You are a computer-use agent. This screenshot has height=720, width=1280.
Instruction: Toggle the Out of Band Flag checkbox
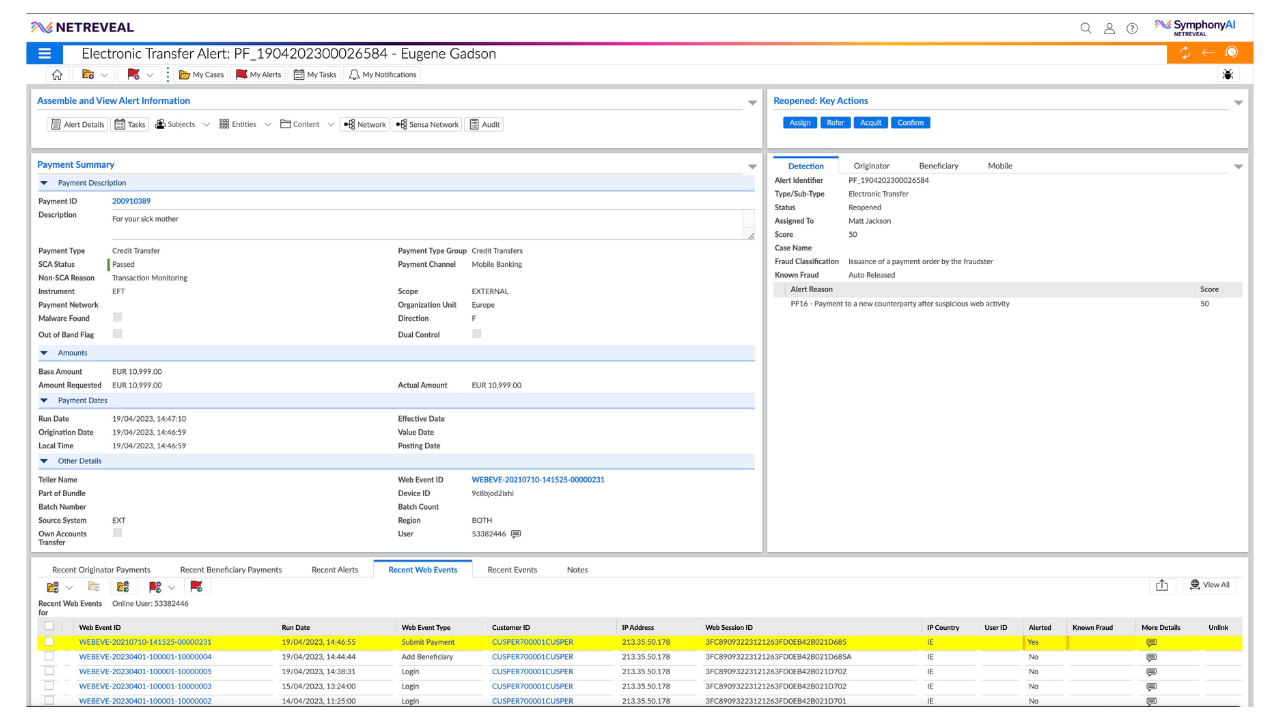(x=117, y=334)
